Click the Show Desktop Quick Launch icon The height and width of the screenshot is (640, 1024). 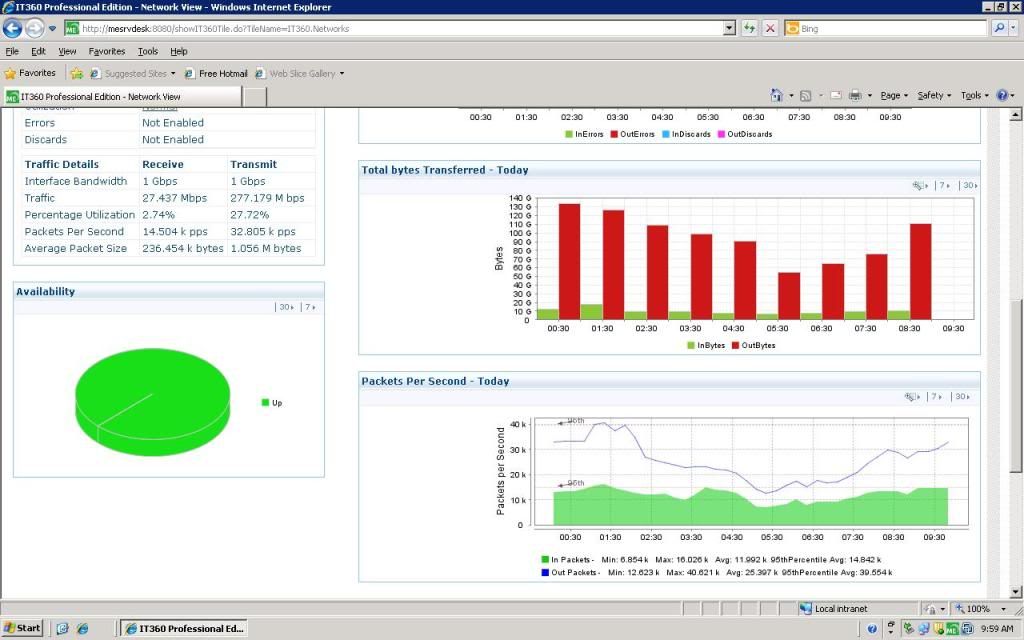[x=63, y=628]
